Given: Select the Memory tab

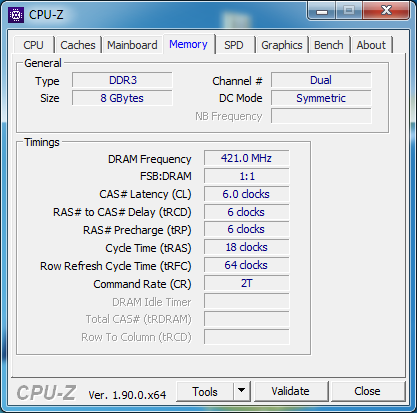Looking at the screenshot, I should tap(188, 44).
